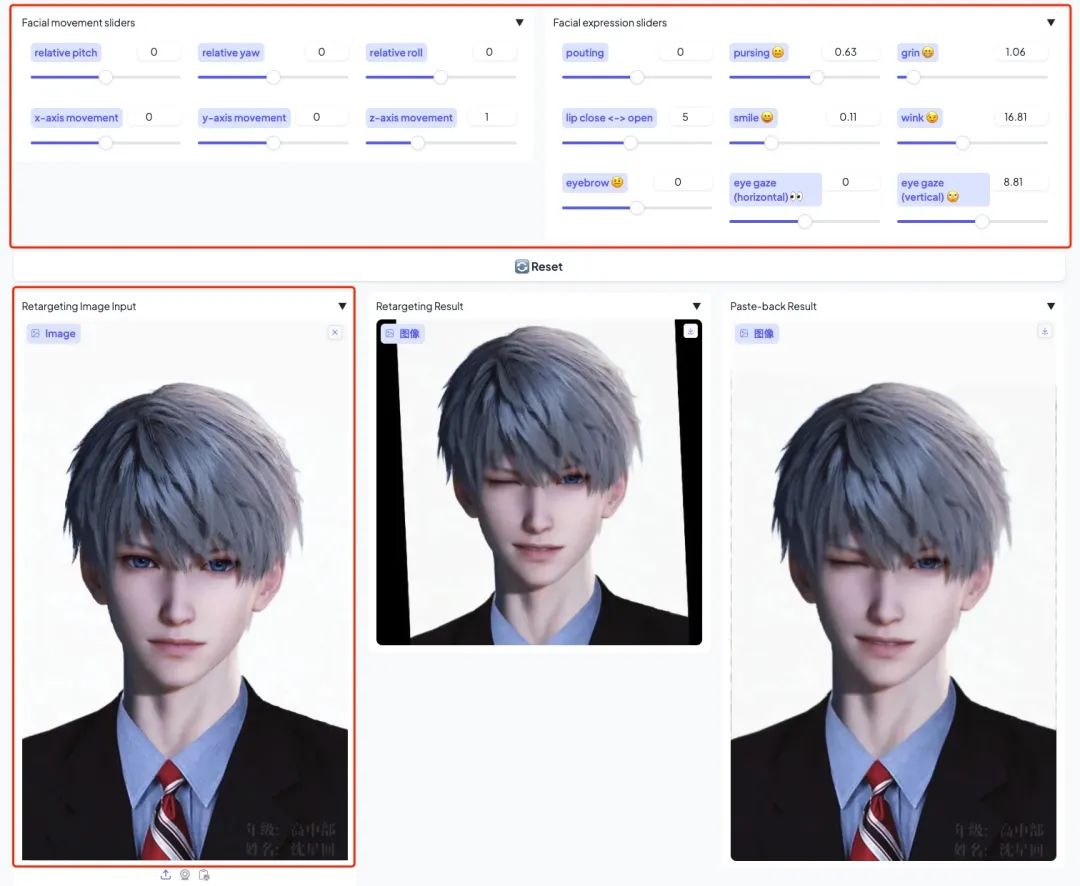Adjust the x-axis movement slider
This screenshot has height=886, width=1080.
(105, 143)
